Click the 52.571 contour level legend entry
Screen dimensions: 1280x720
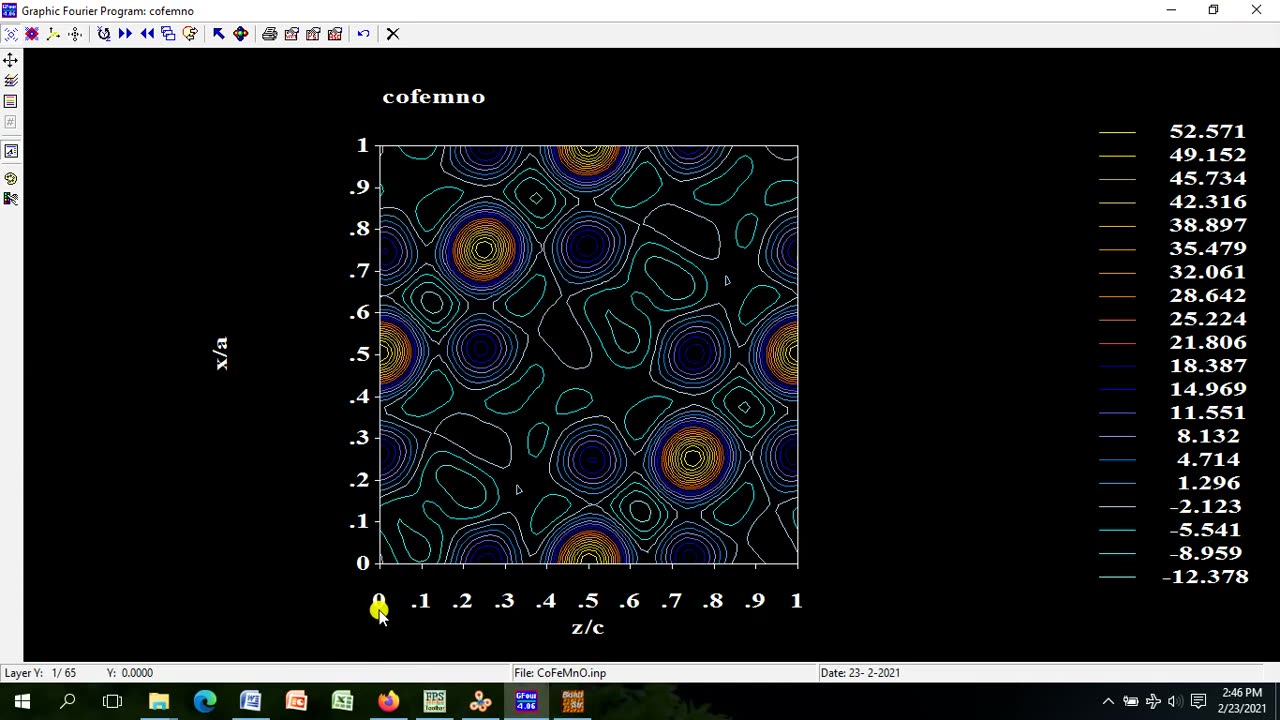pos(1207,132)
